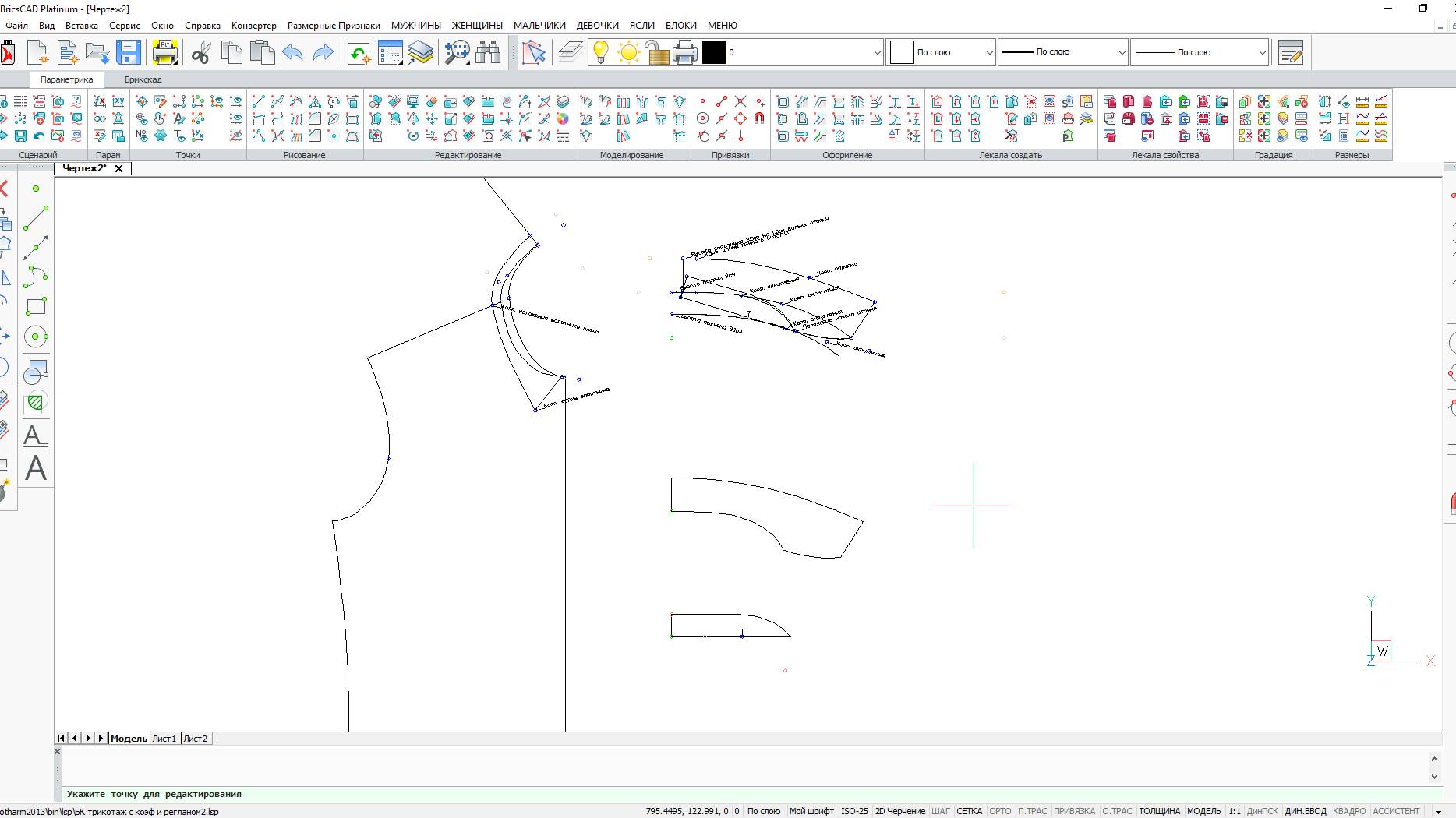1456x818 pixels.
Task: Open the Конвертер menu
Action: pyautogui.click(x=253, y=25)
